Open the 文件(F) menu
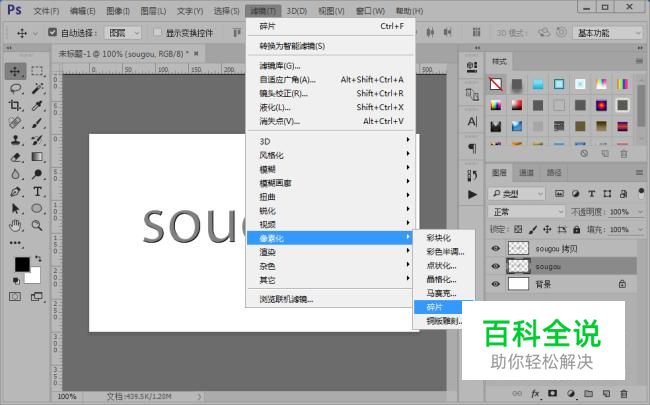650x405 pixels. (46, 11)
